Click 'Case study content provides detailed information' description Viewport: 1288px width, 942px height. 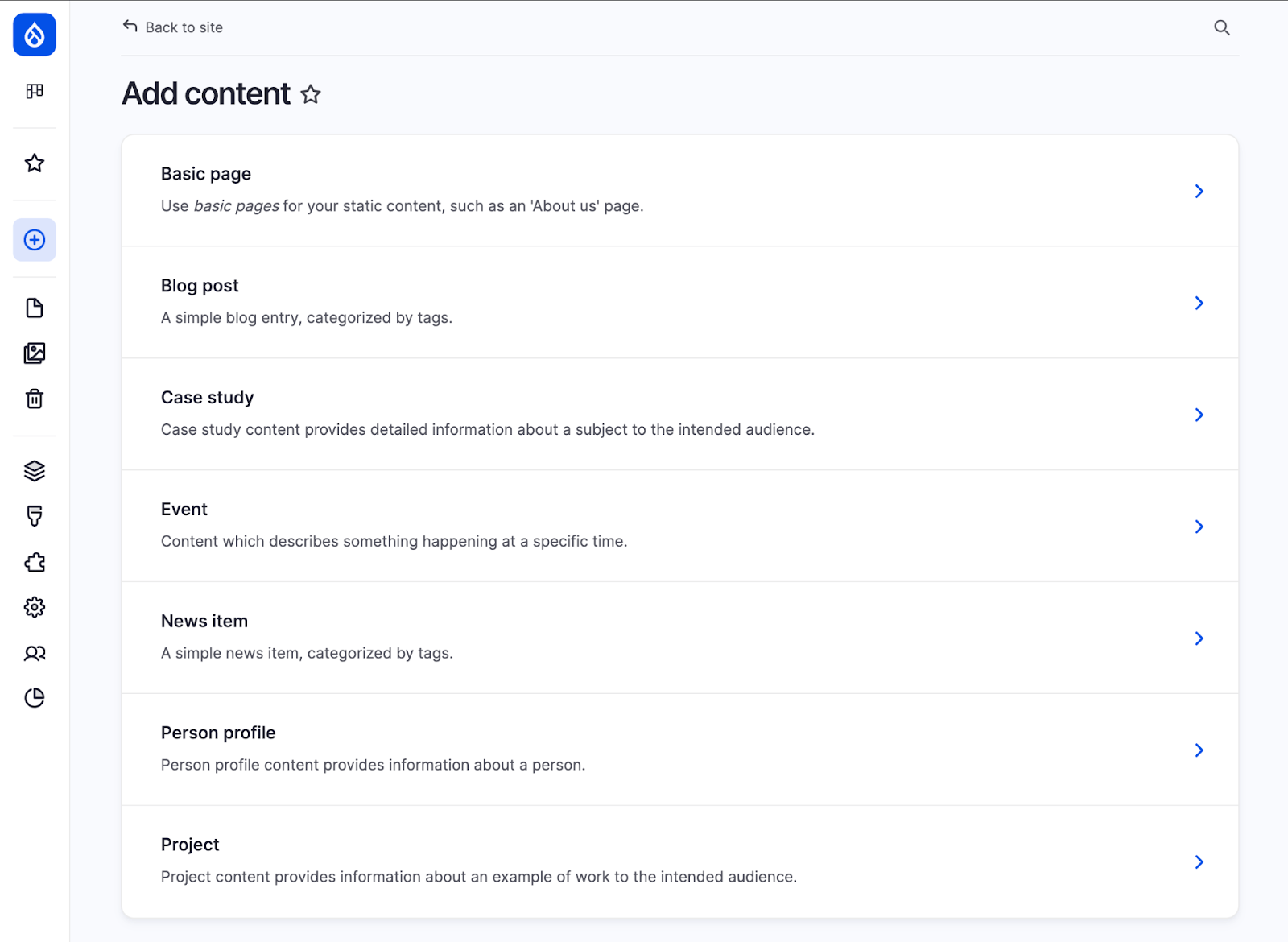click(488, 430)
